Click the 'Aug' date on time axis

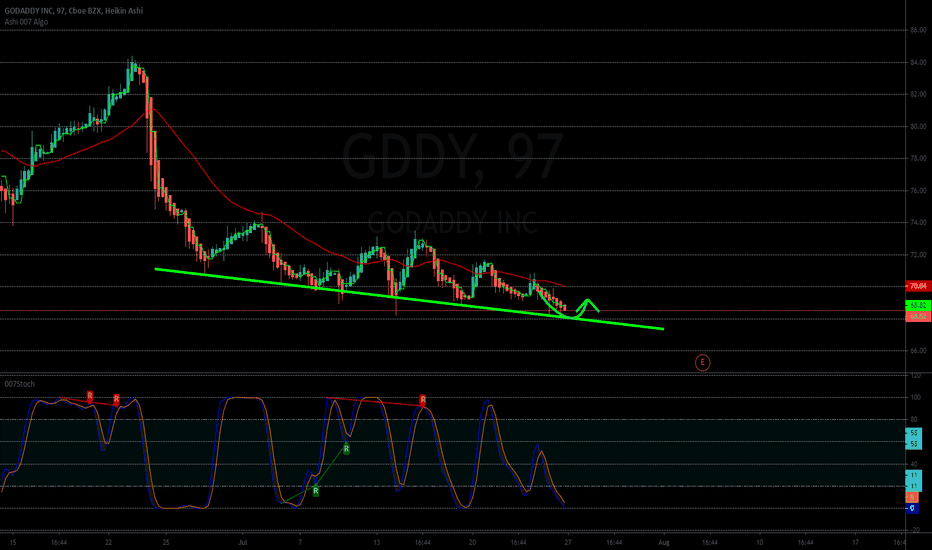click(664, 542)
